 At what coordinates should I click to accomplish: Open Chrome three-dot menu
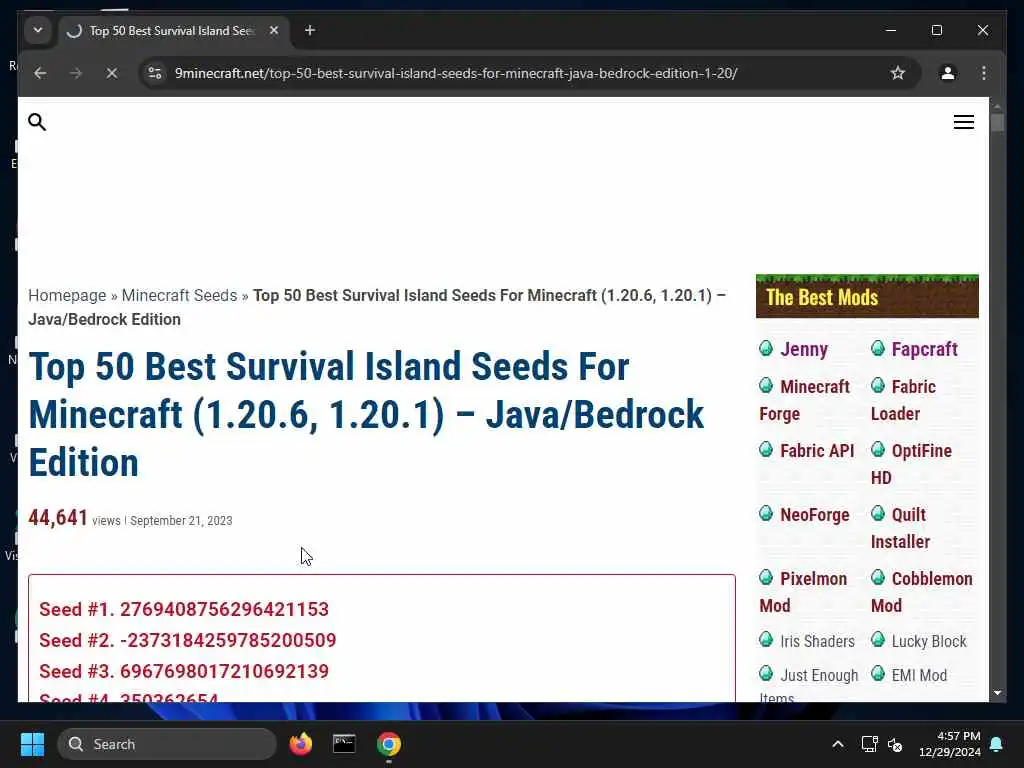(x=984, y=73)
